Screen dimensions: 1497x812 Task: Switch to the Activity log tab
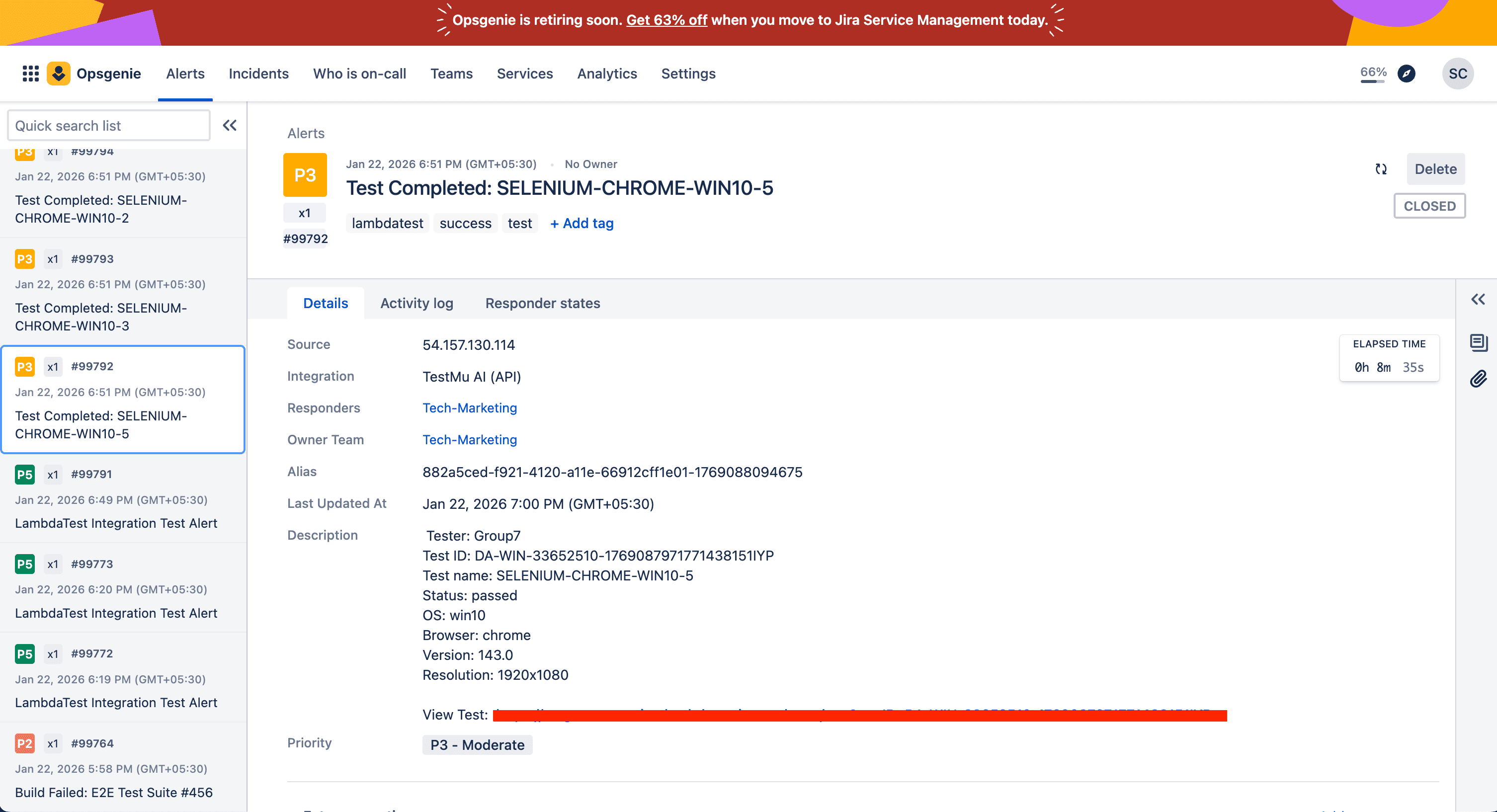pos(416,303)
